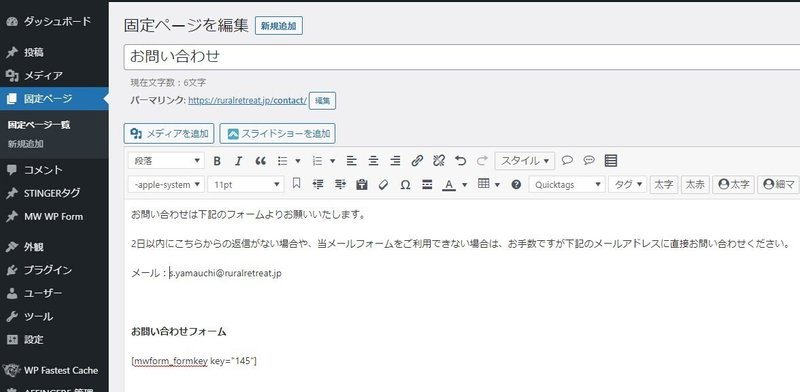Open keyboard shortcuts help question mark
Screen dimensions: 800x392
point(516,184)
